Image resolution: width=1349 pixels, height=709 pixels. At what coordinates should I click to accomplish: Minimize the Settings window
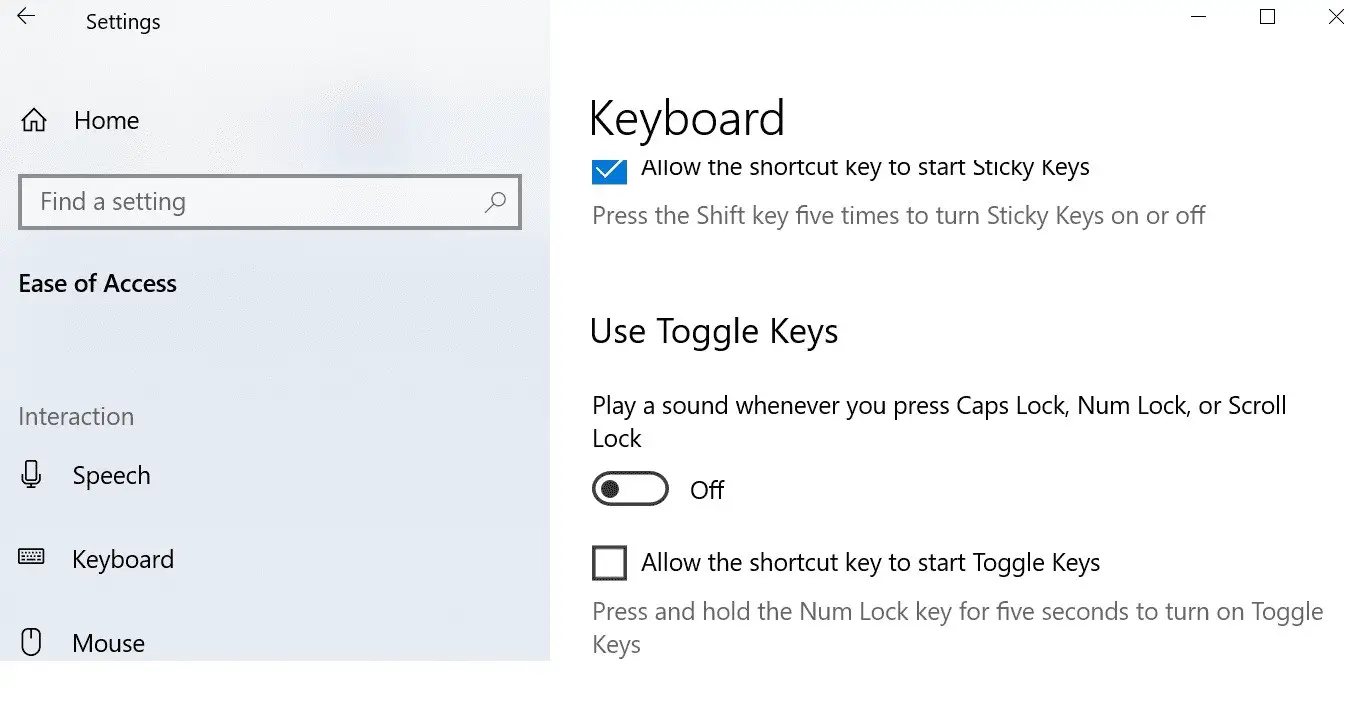click(1198, 17)
